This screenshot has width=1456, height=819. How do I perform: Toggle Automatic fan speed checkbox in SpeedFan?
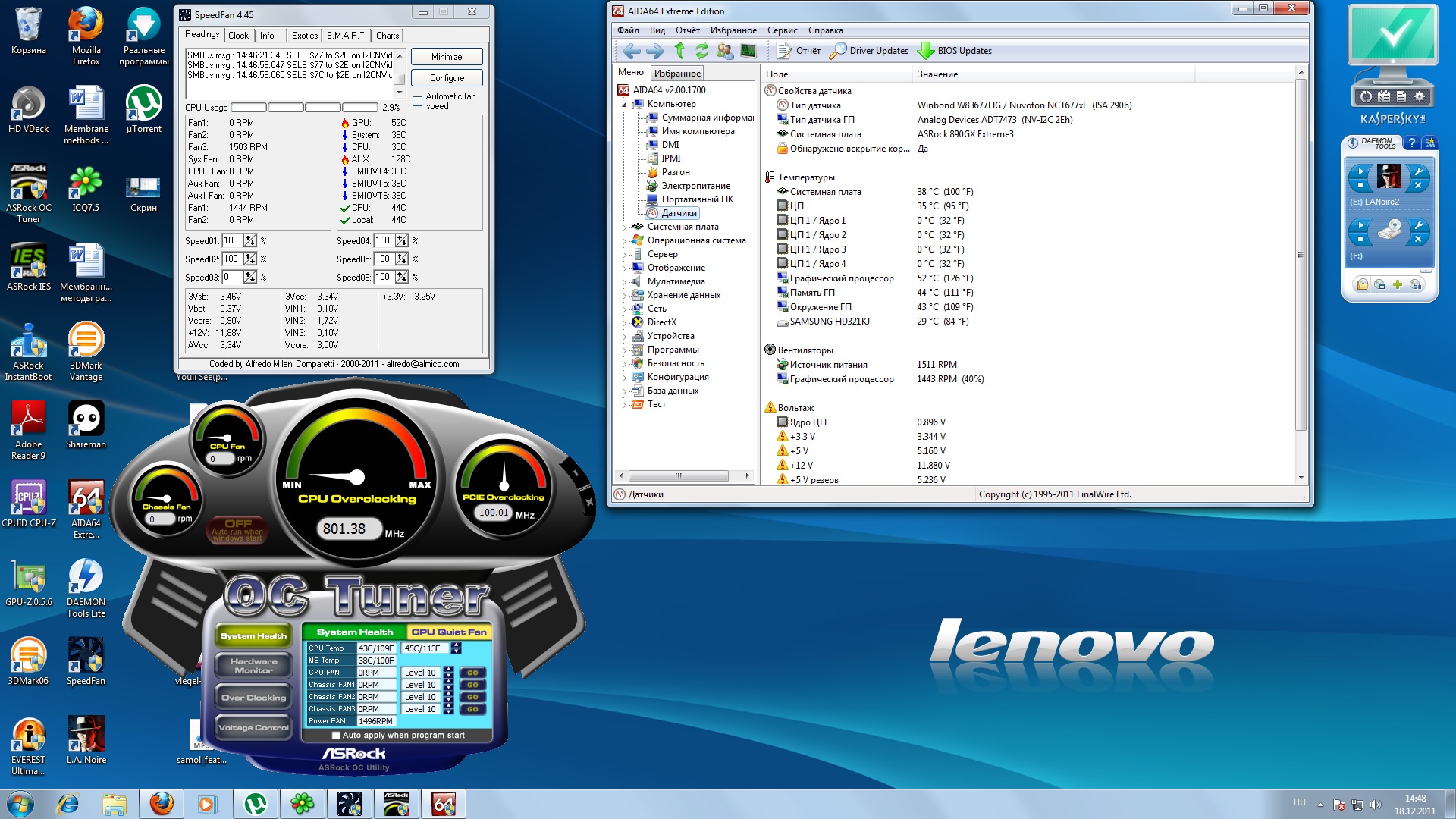point(417,101)
